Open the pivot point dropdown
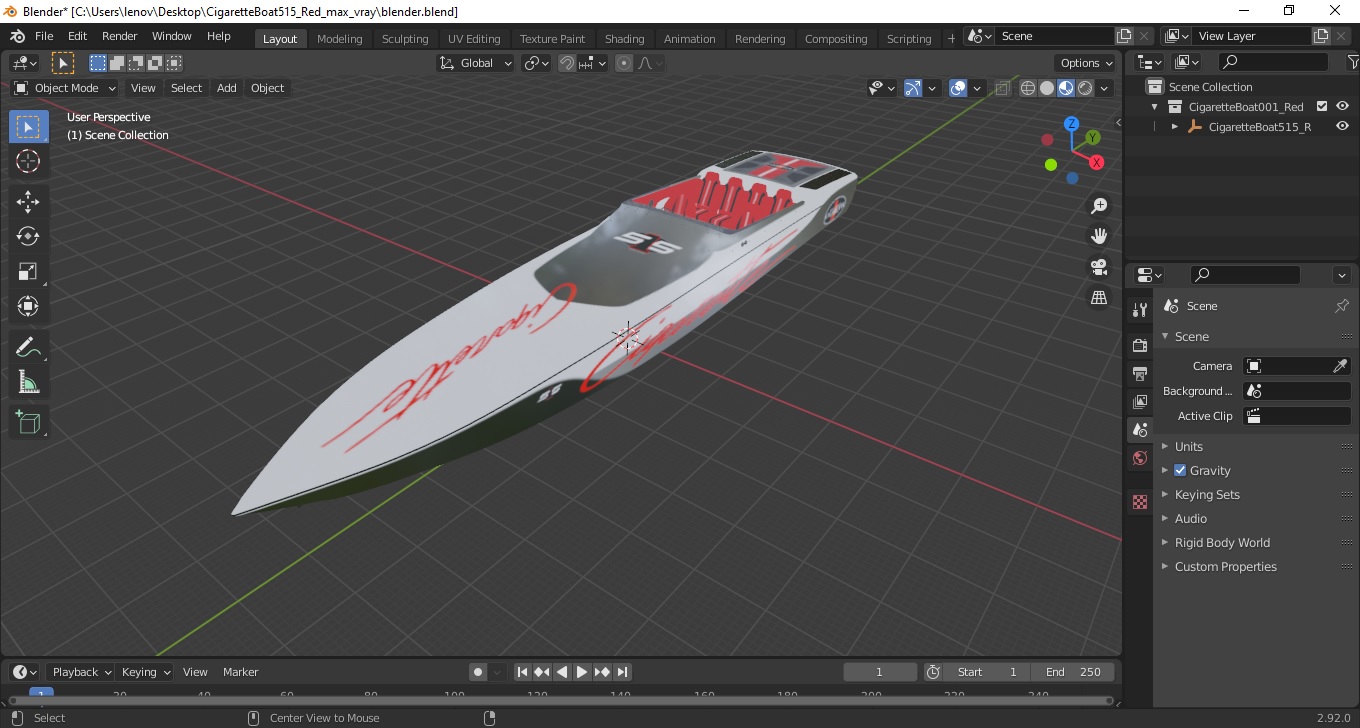The image size is (1360, 728). [x=536, y=63]
